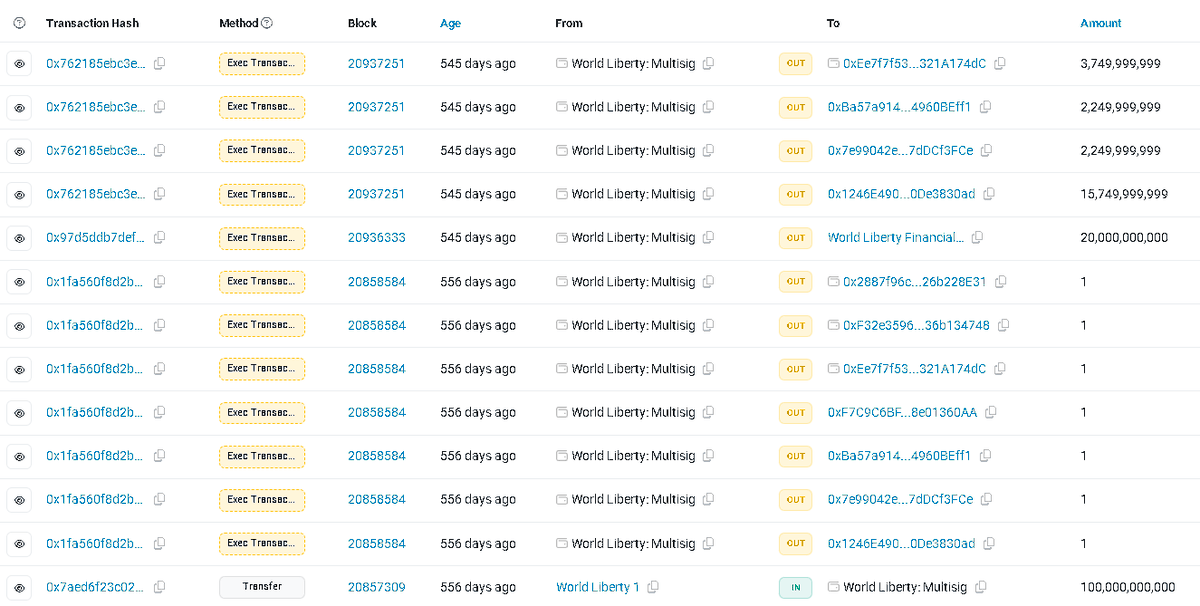
Task: Select the amount 20,000,000,000
Action: (x=1124, y=238)
